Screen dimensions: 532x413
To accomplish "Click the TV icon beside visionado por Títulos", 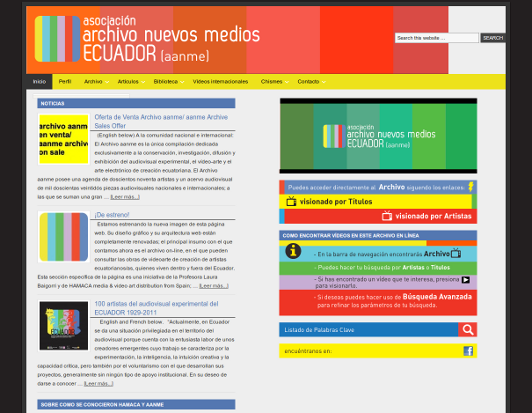I will [x=291, y=201].
